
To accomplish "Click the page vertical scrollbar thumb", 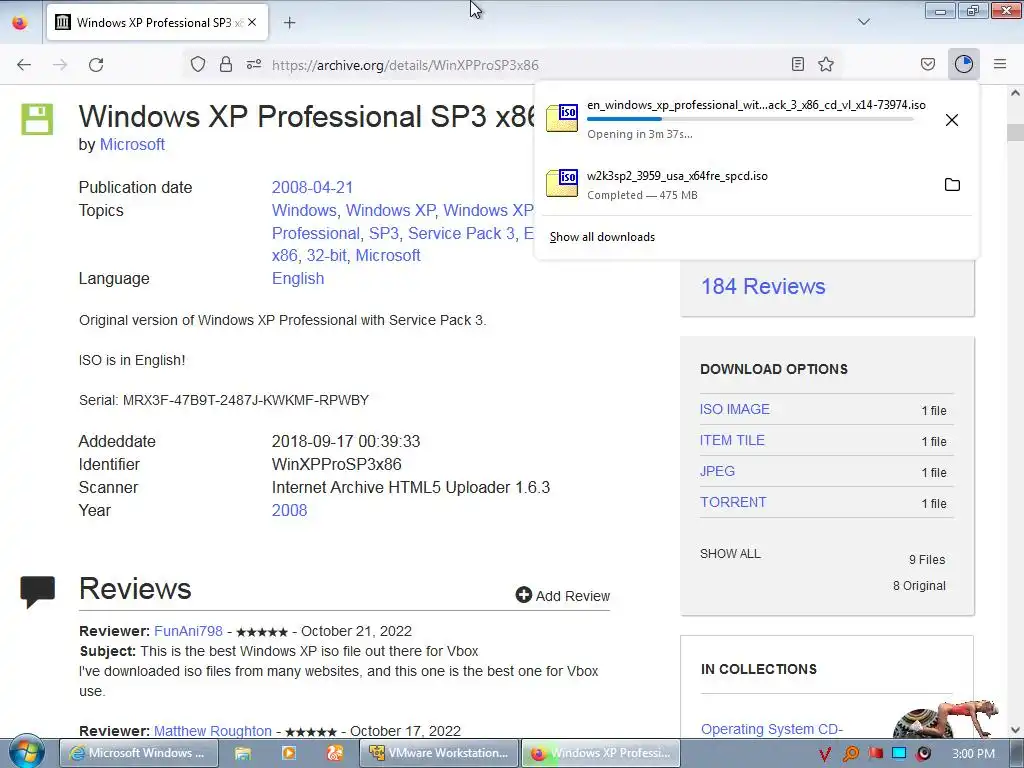I will 1015,133.
